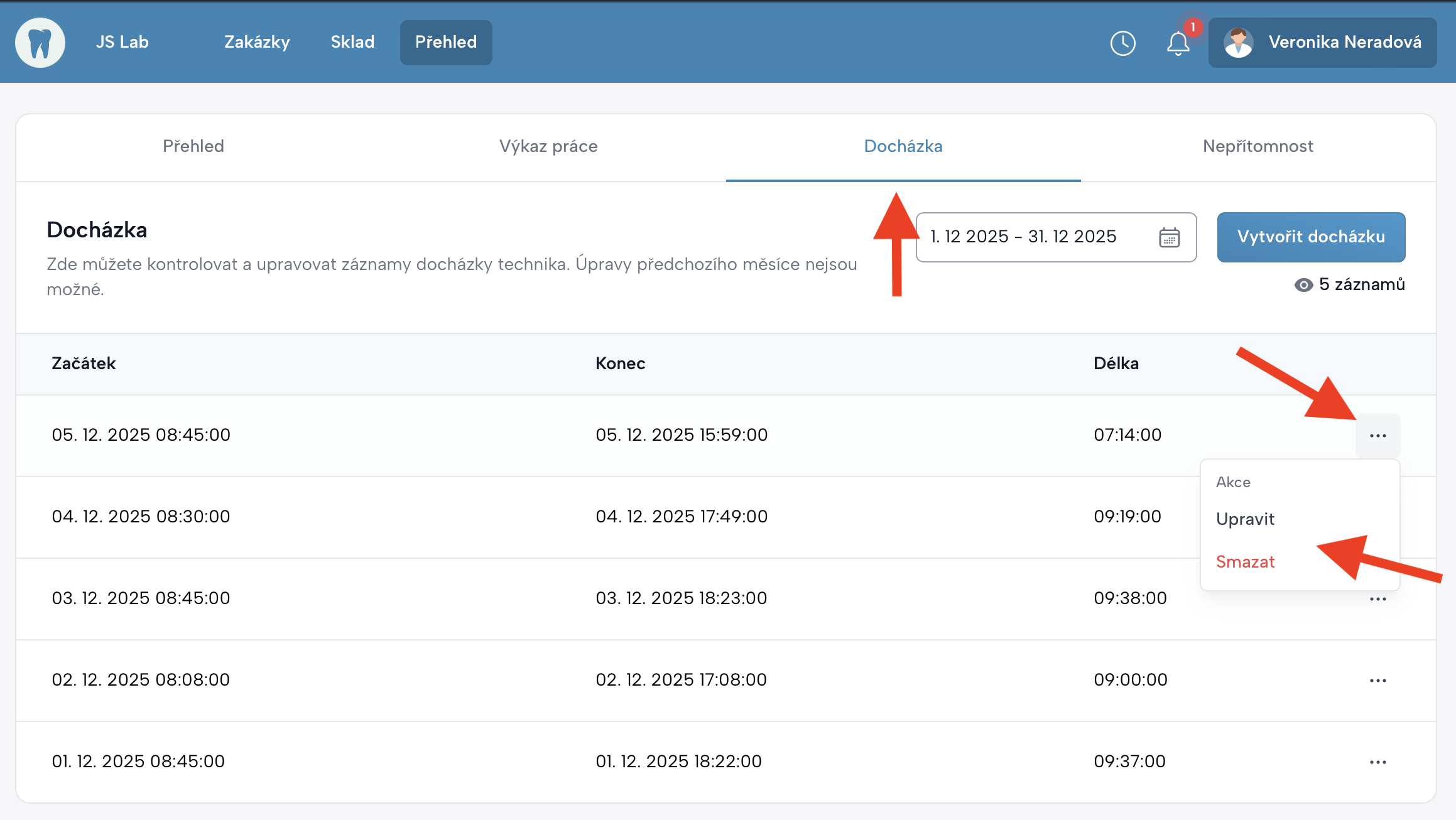Switch to the Nepřítomnost tab
The width and height of the screenshot is (1456, 820).
click(x=1258, y=146)
